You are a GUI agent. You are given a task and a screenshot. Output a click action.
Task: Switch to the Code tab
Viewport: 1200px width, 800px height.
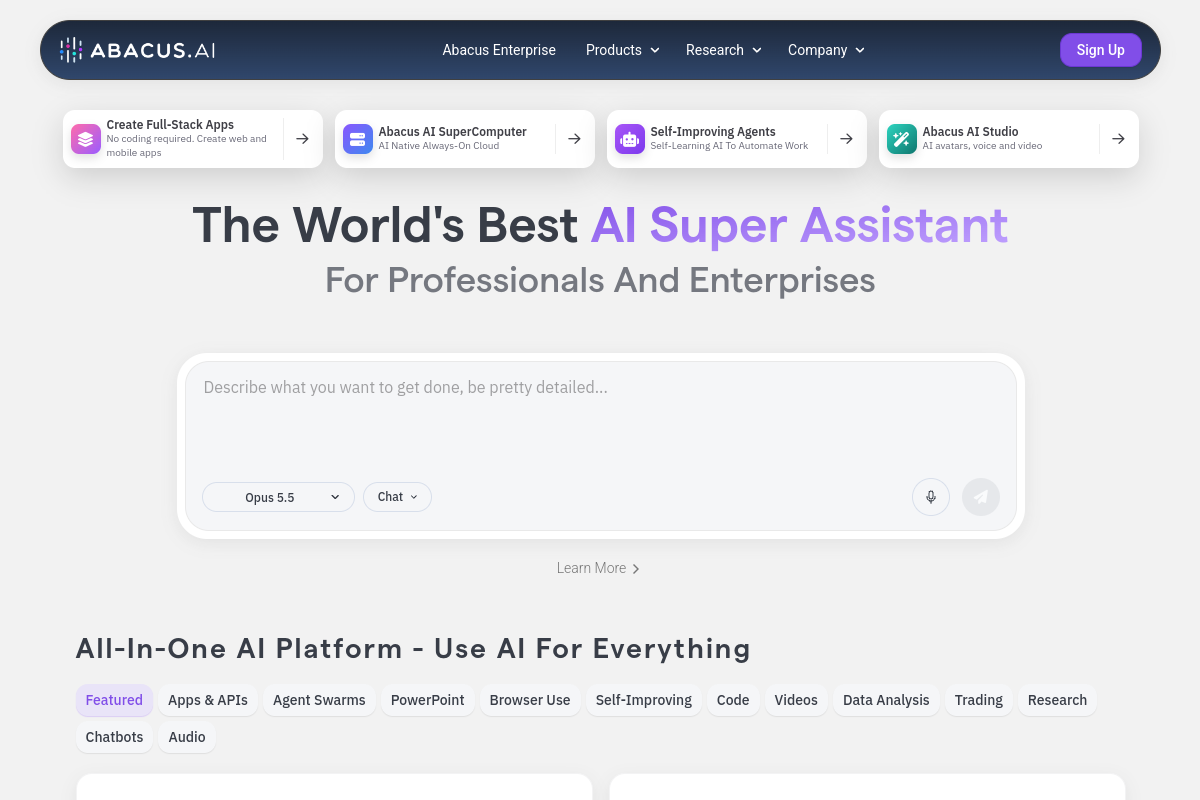tap(733, 700)
